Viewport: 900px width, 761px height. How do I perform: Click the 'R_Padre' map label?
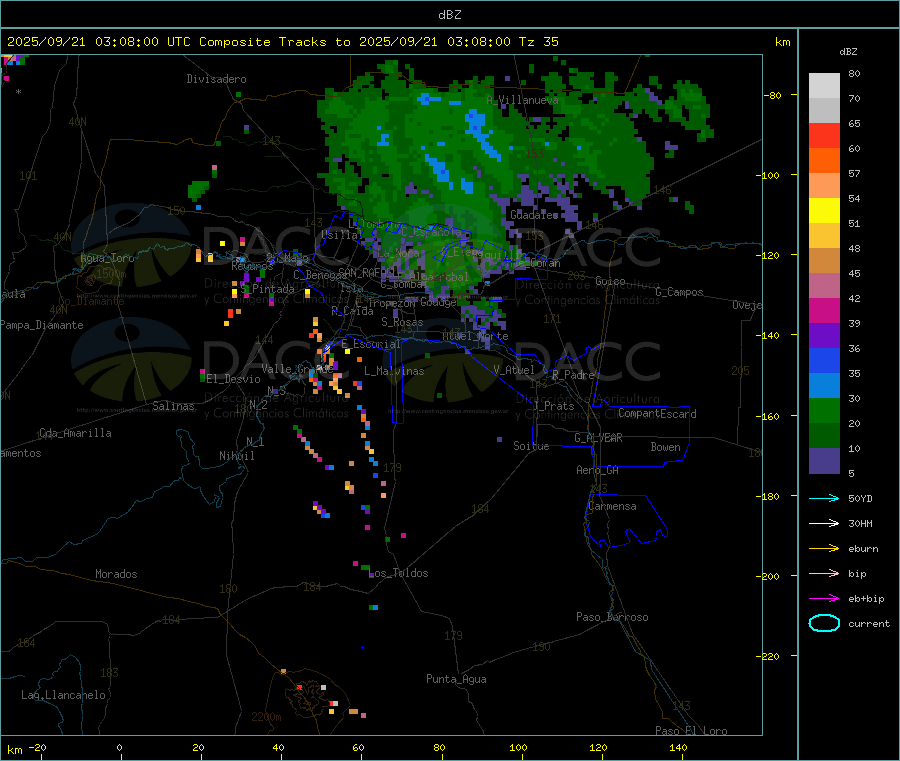(573, 375)
